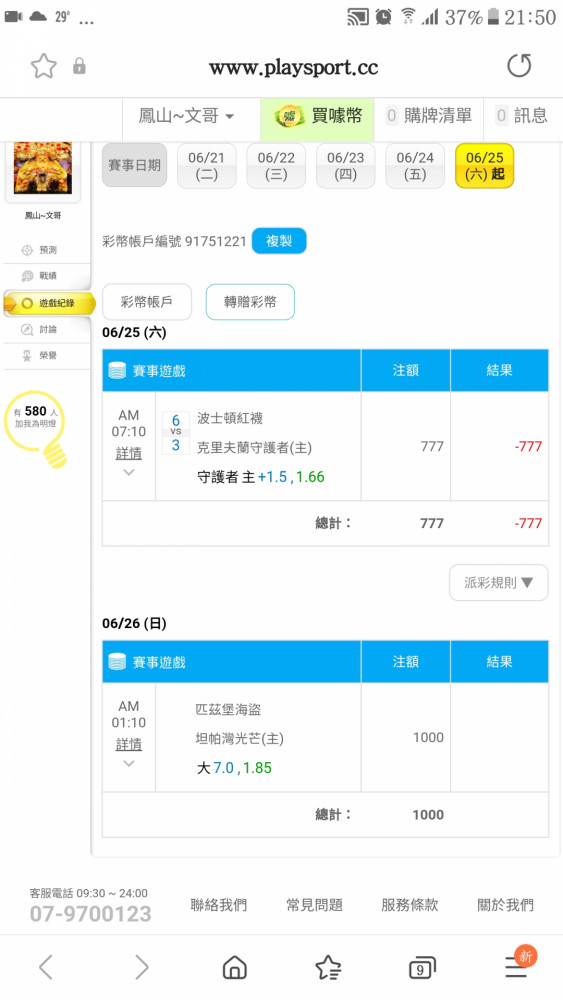This screenshot has width=563, height=1000.
Task: Expand 詳情 chevron for the 07:10 game
Action: [x=129, y=473]
